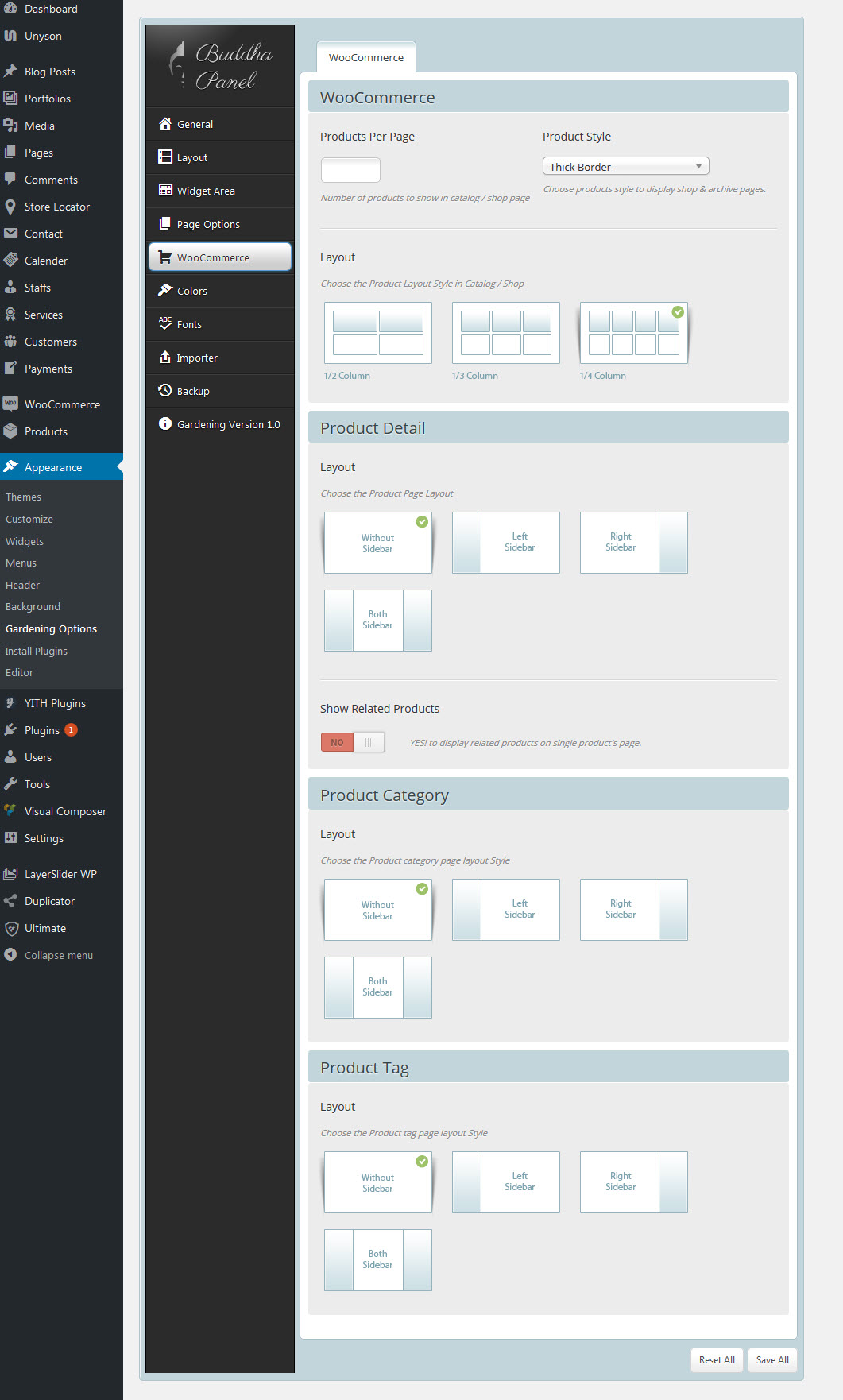Viewport: 843px width, 1400px height.
Task: Click the Settings icon in admin menu
Action: coord(10,838)
